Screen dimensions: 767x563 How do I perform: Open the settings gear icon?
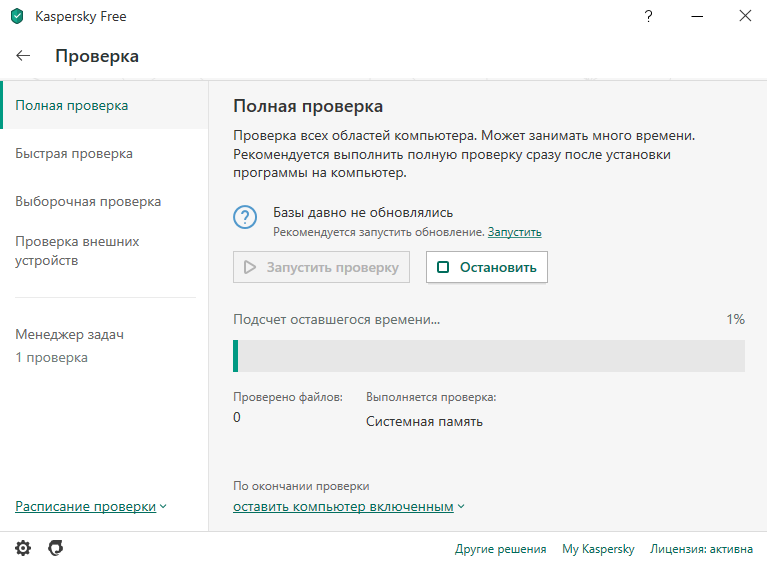(x=23, y=548)
